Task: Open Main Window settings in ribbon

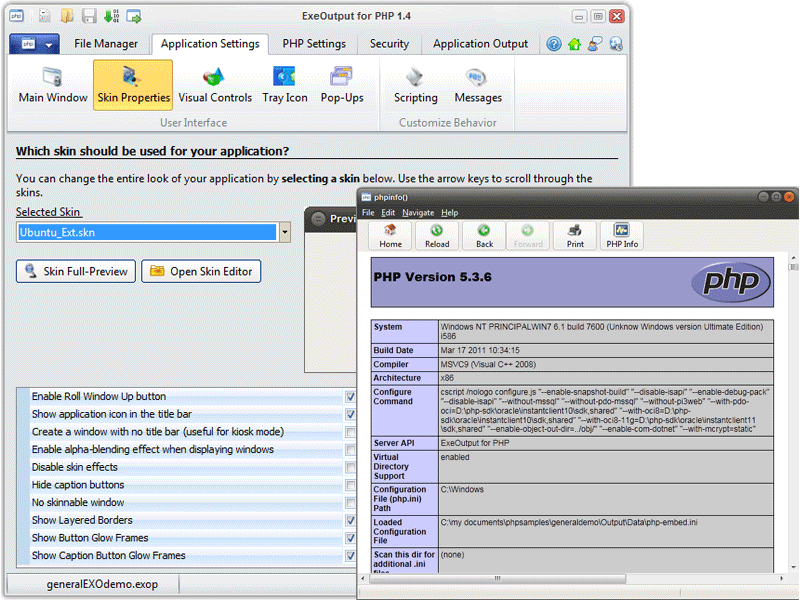Action: coord(53,85)
